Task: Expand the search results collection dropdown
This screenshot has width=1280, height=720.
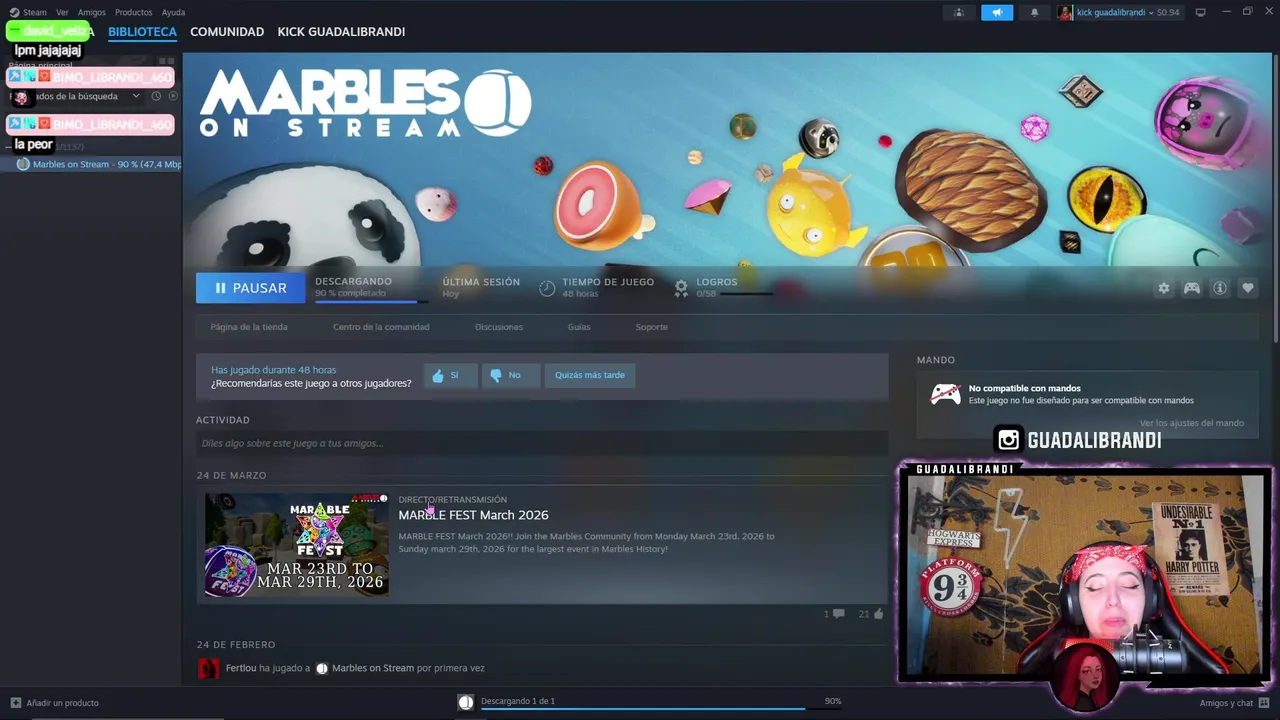Action: pos(136,96)
